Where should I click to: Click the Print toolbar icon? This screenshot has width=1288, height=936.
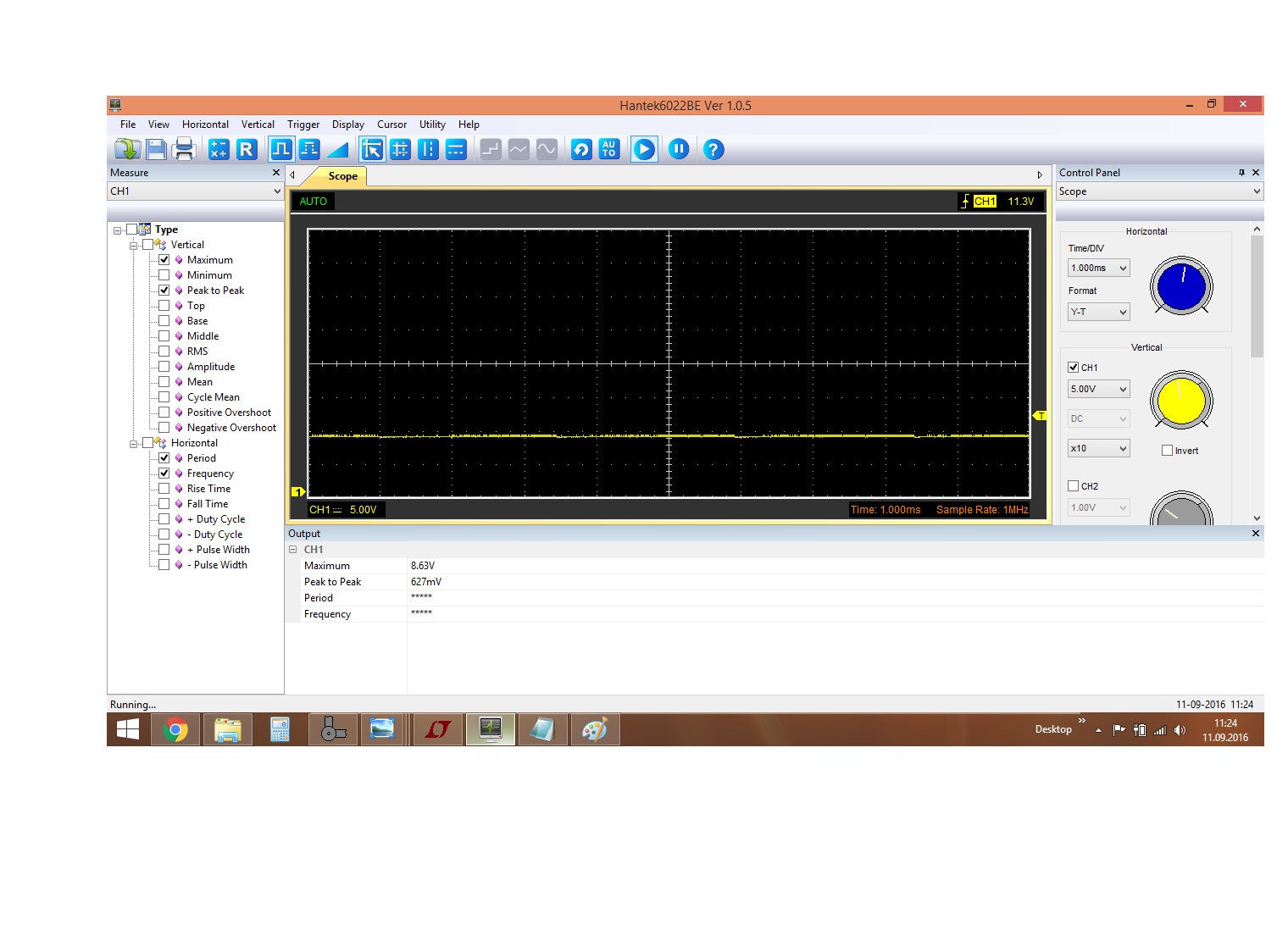tap(184, 150)
